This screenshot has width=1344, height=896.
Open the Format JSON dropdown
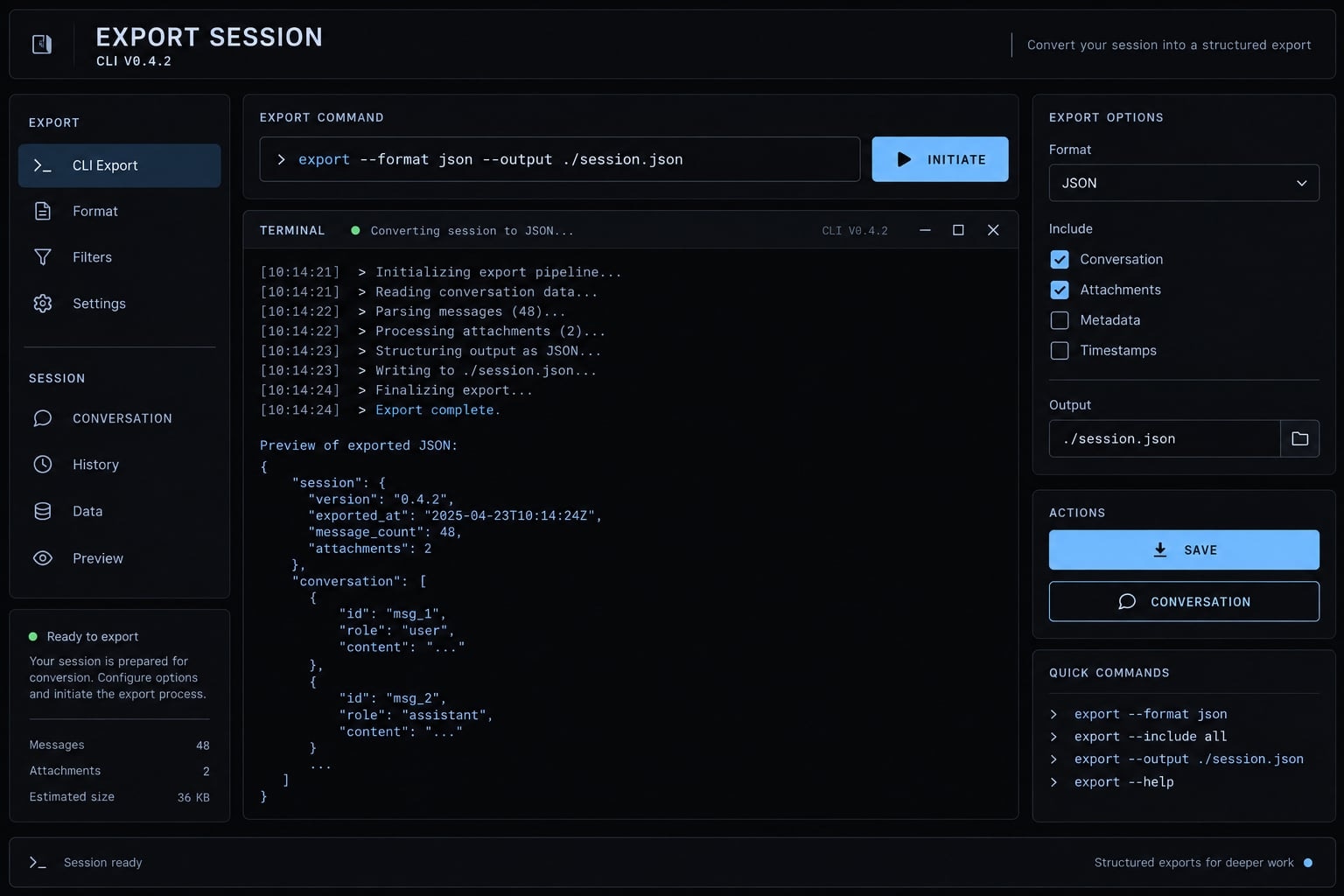pyautogui.click(x=1184, y=183)
